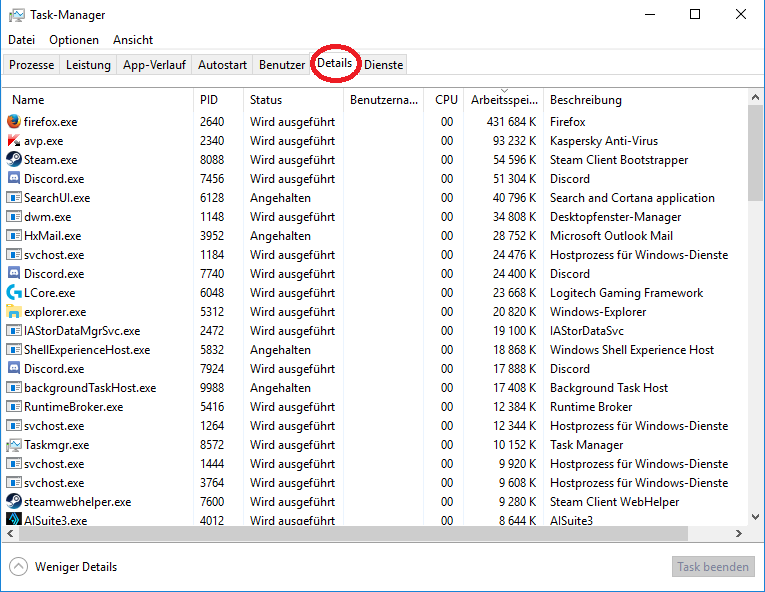Sort by Arbeitsspeicher column header

click(503, 100)
